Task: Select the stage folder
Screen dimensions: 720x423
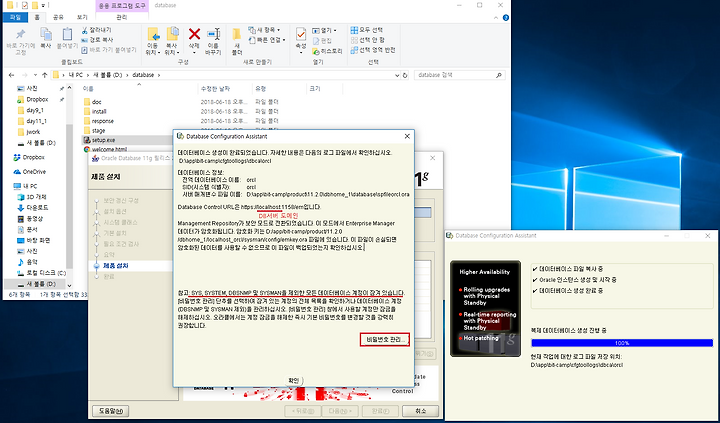Action: click(98, 131)
